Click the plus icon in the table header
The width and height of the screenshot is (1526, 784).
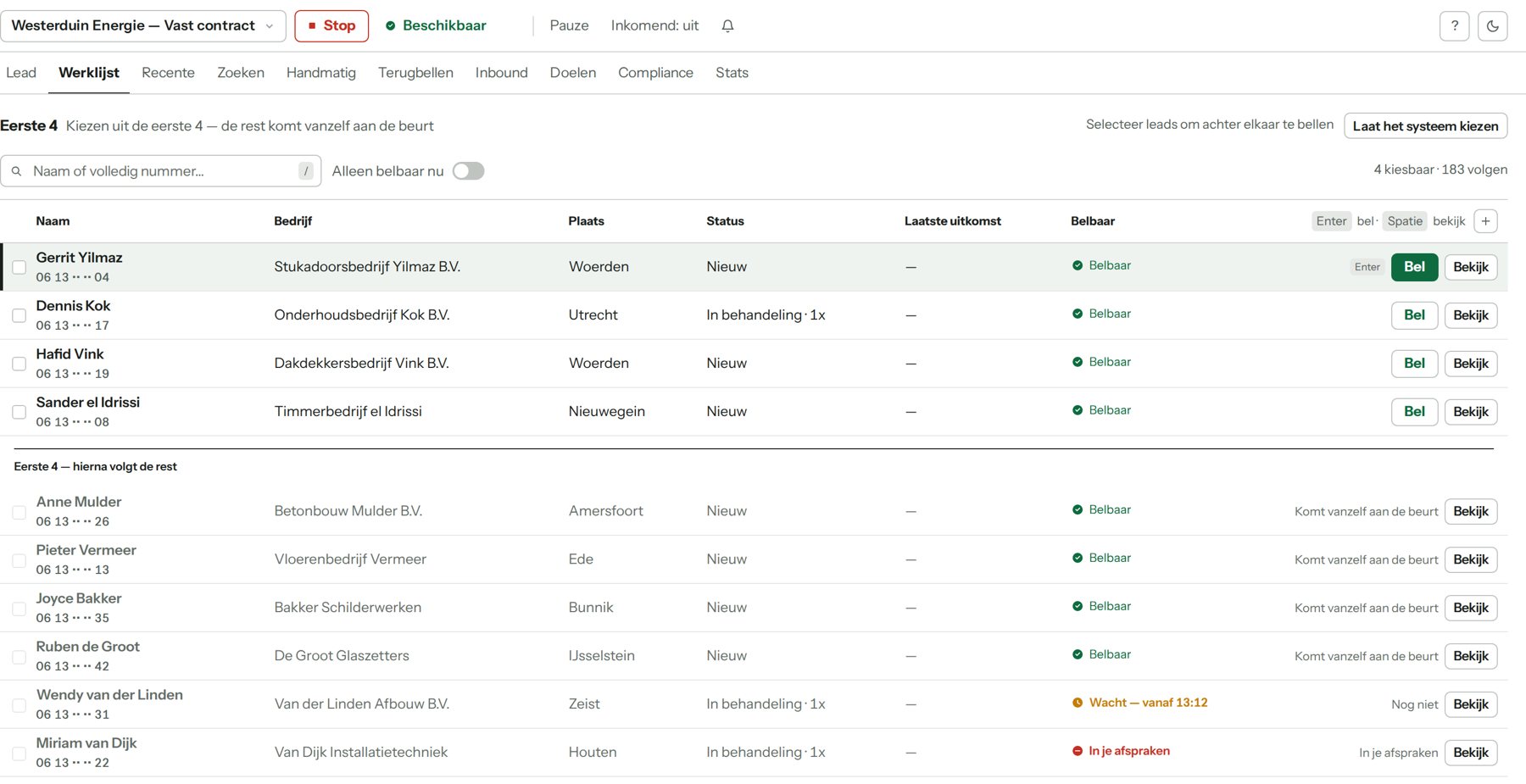pyautogui.click(x=1485, y=221)
